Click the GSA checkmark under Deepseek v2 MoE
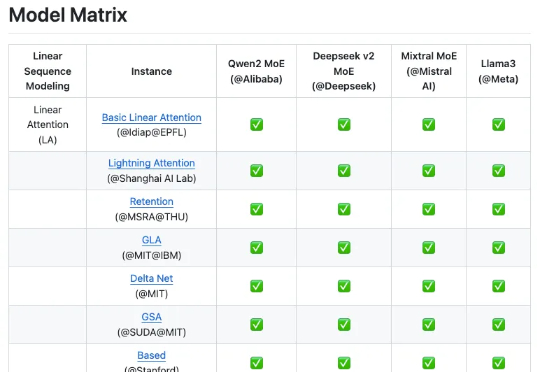This screenshot has height=372, width=540. point(344,324)
